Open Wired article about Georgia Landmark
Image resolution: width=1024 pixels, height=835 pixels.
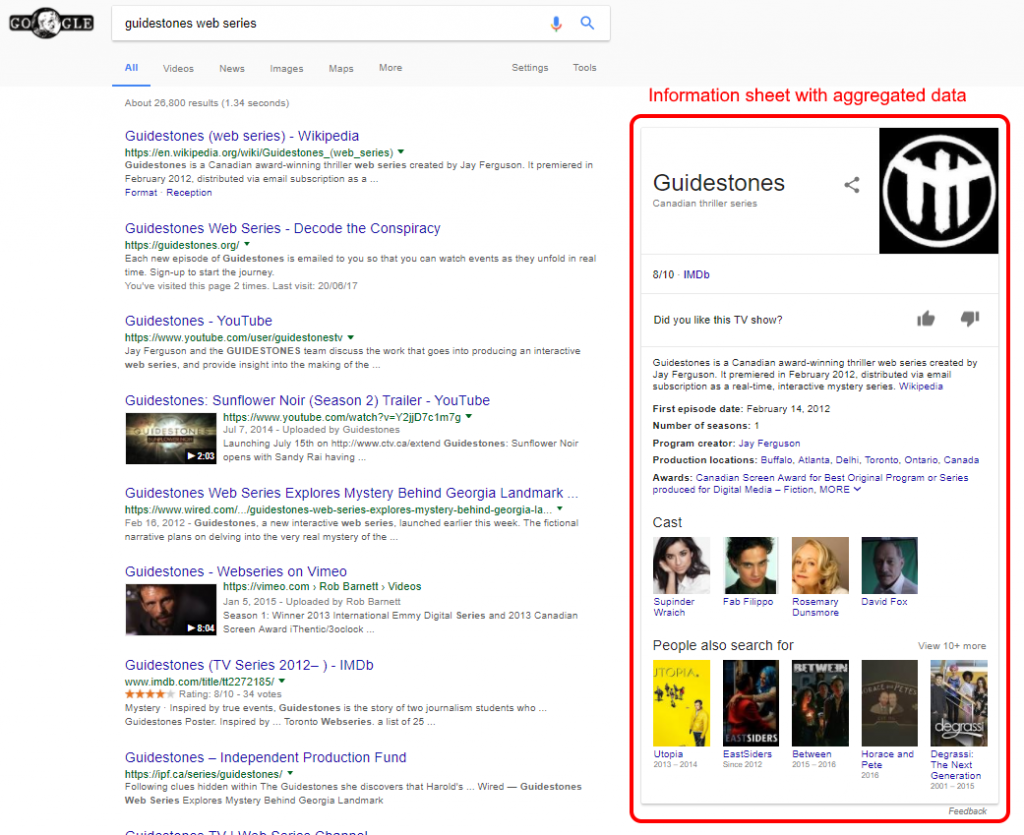(x=351, y=493)
